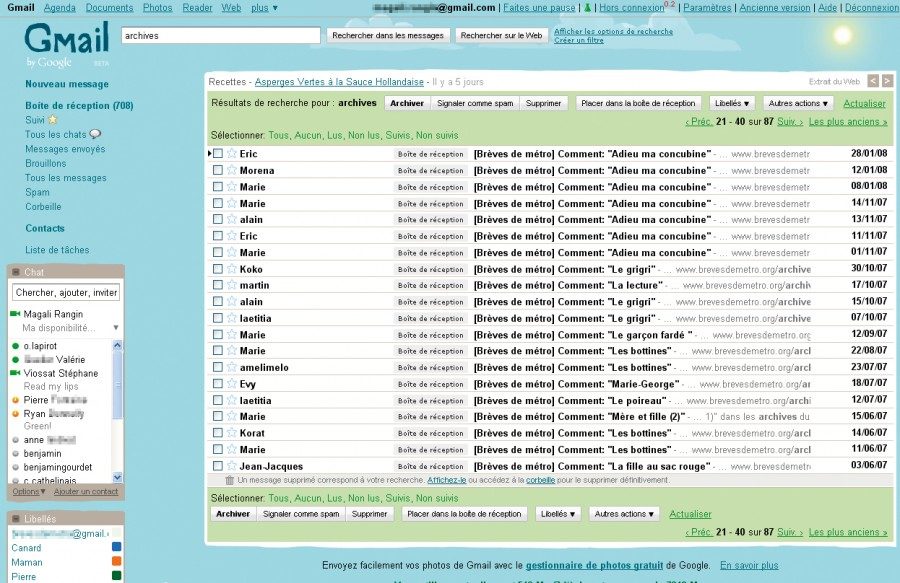The image size is (900, 583).
Task: Click Rechercher sur le Web button
Action: [x=501, y=36]
